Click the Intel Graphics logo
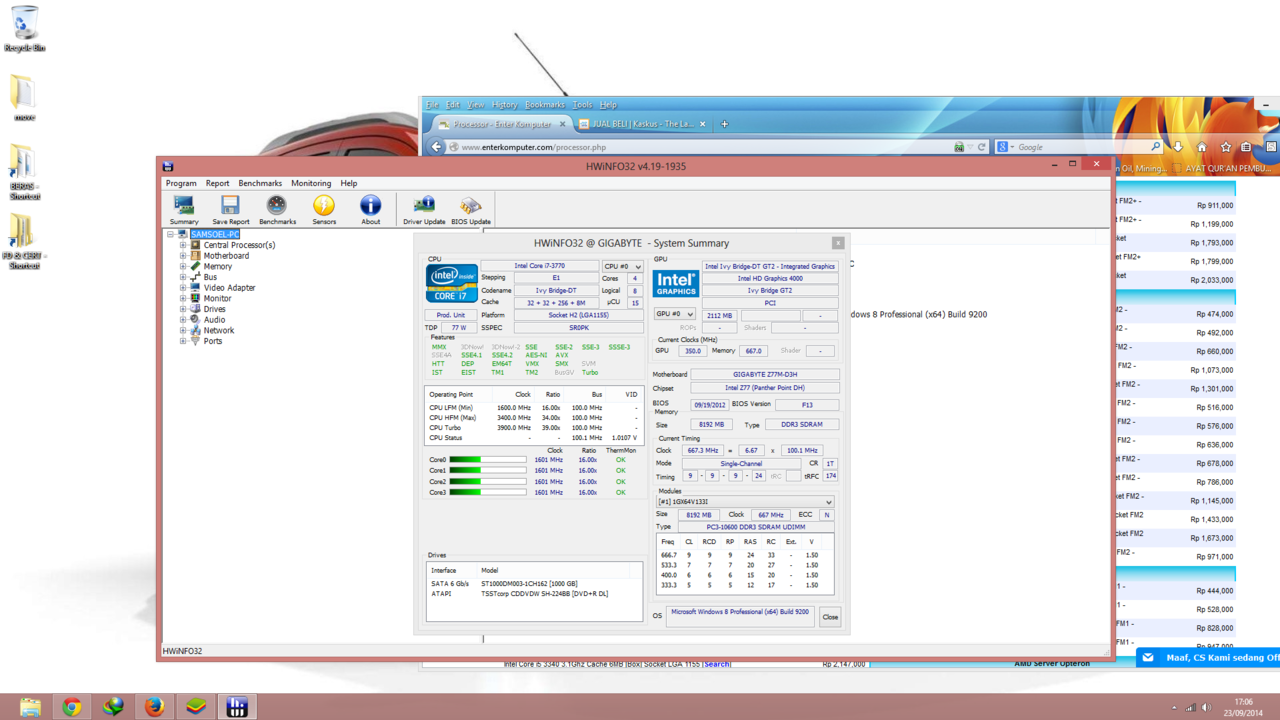The height and width of the screenshot is (720, 1280). click(x=675, y=282)
